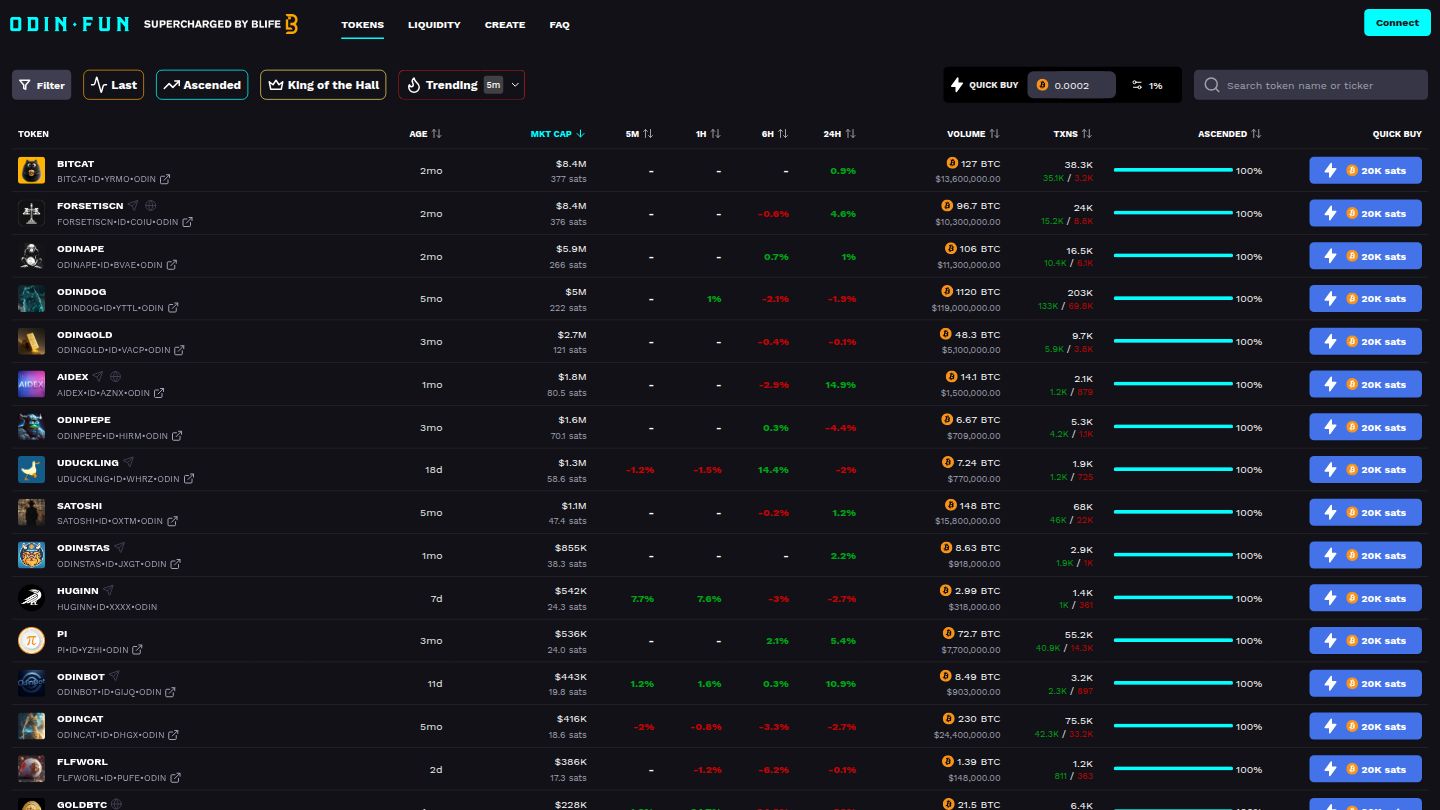Click AIDEX ascended progress bar
1440x810 pixels.
1173,384
